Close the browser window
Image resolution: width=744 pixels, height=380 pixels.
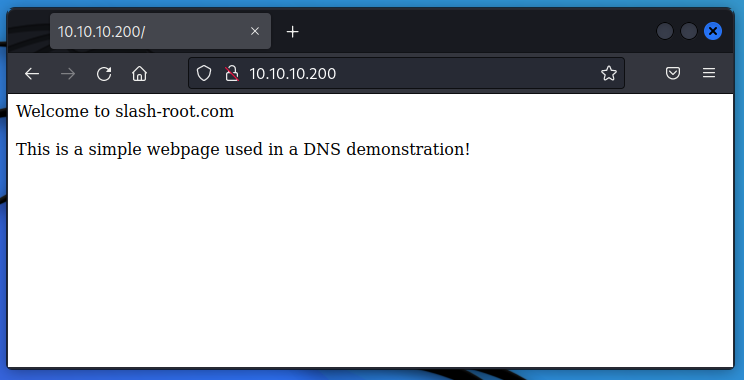tap(713, 31)
